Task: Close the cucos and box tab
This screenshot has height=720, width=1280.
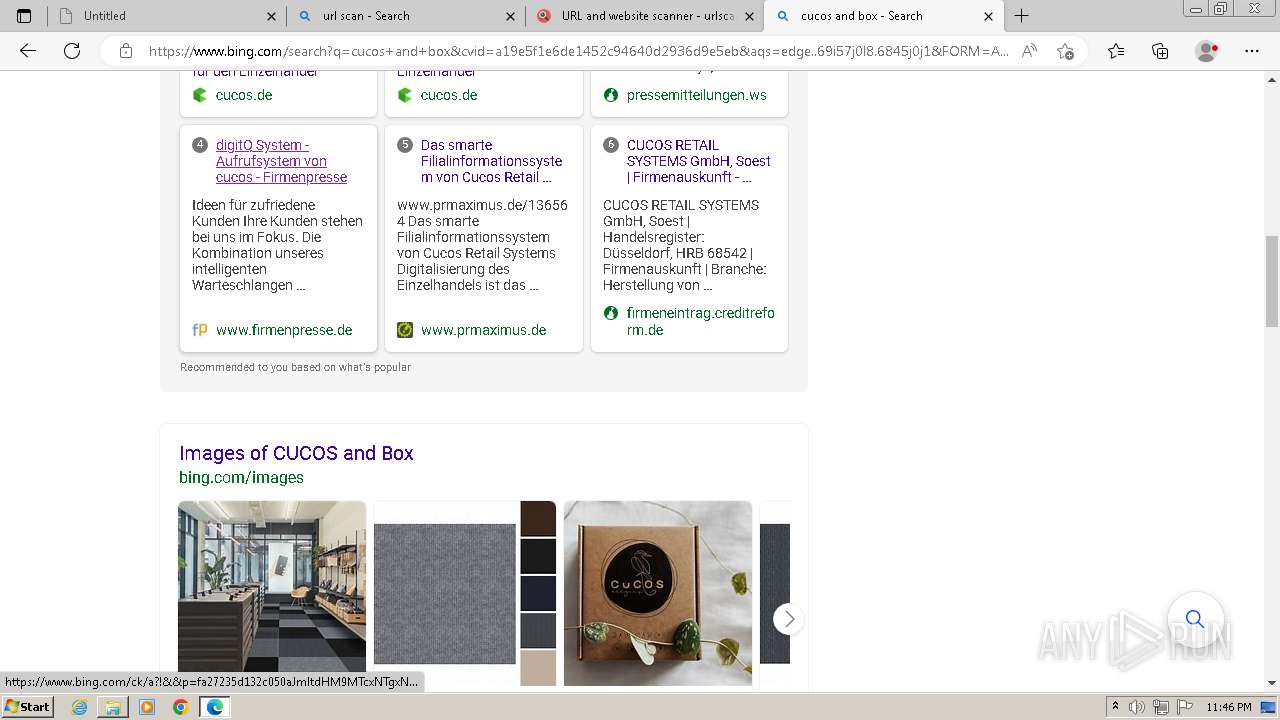Action: click(x=989, y=16)
